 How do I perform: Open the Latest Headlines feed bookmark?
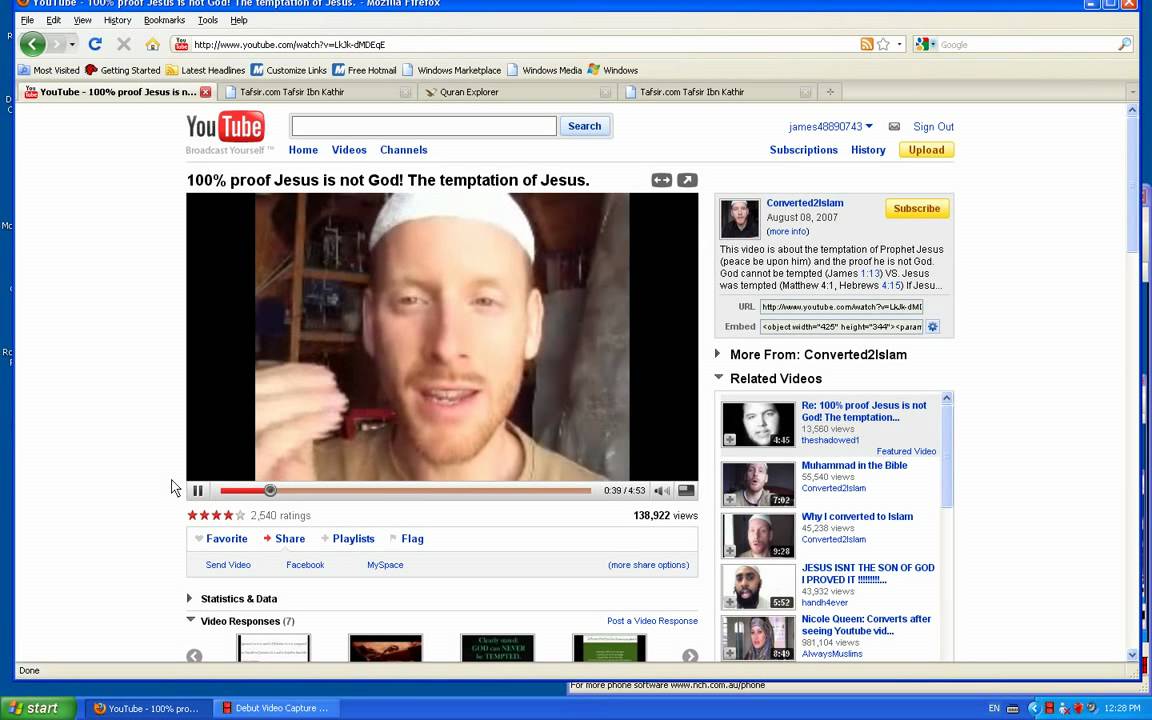pos(206,71)
